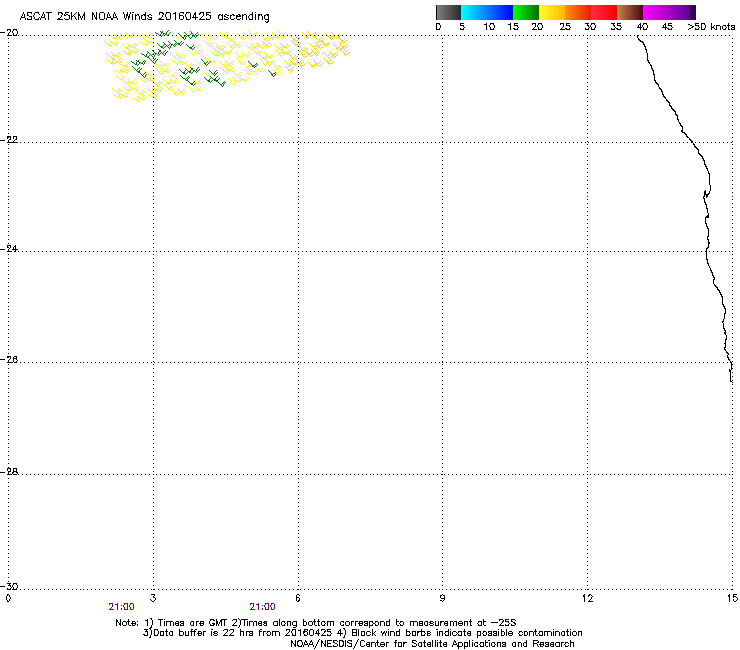Pick the red 30-35 knots color bar segment

coord(604,12)
